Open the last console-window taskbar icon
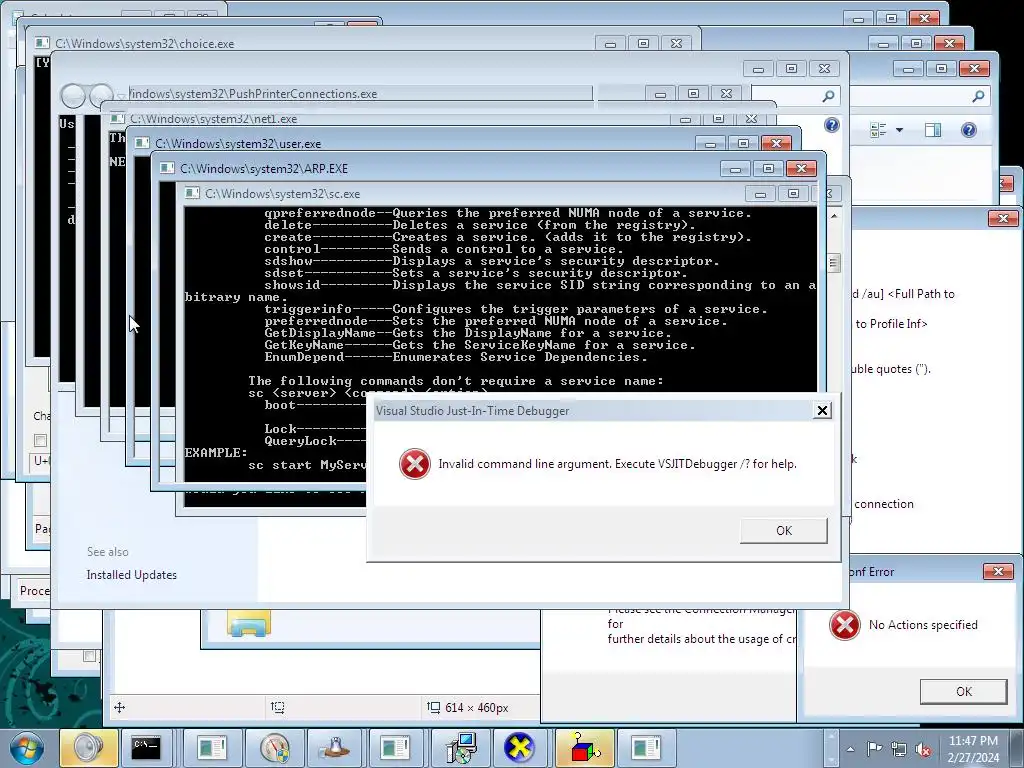Viewport: 1024px width, 768px height. pos(645,748)
